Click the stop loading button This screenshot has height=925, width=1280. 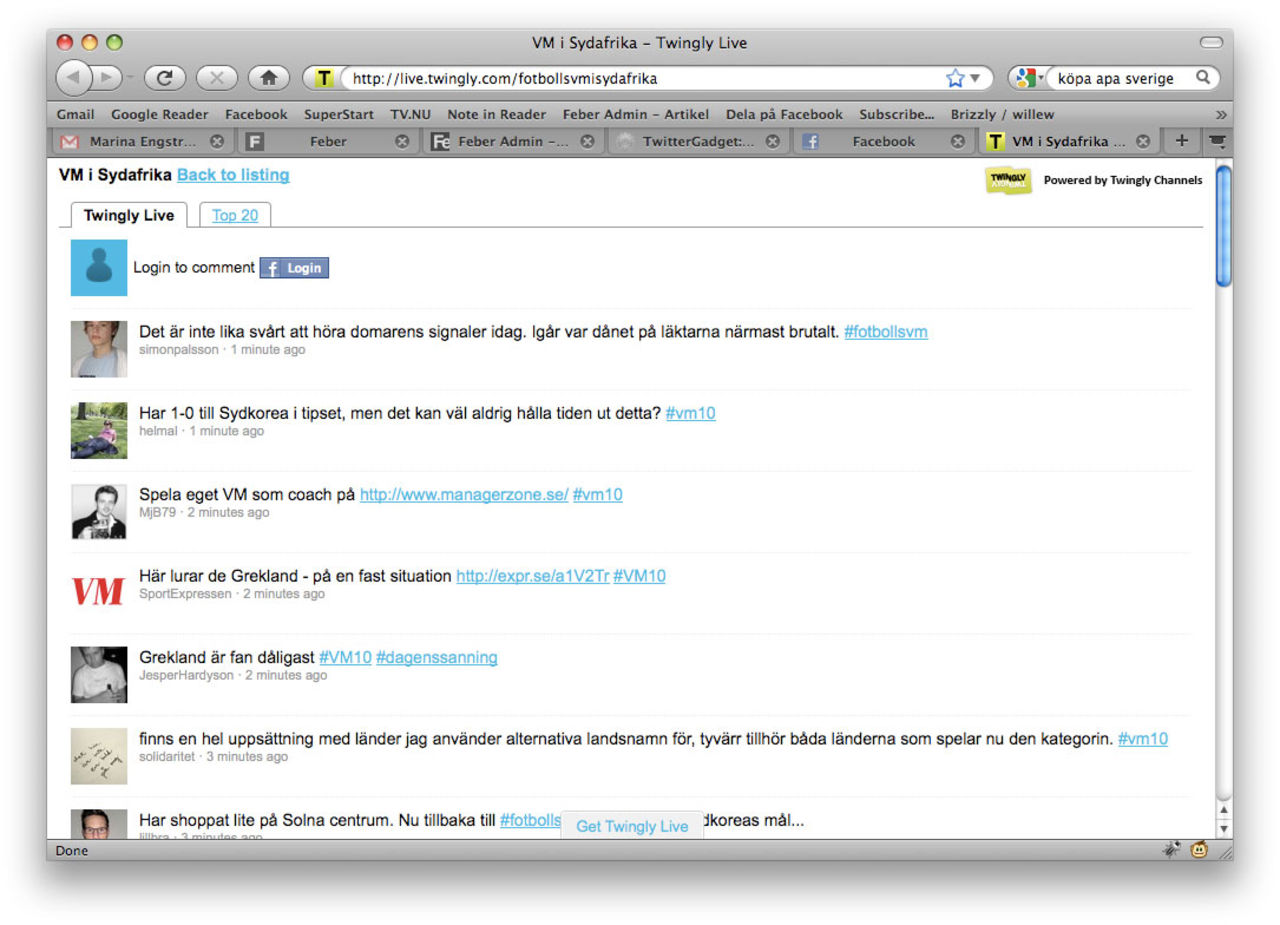pyautogui.click(x=217, y=78)
